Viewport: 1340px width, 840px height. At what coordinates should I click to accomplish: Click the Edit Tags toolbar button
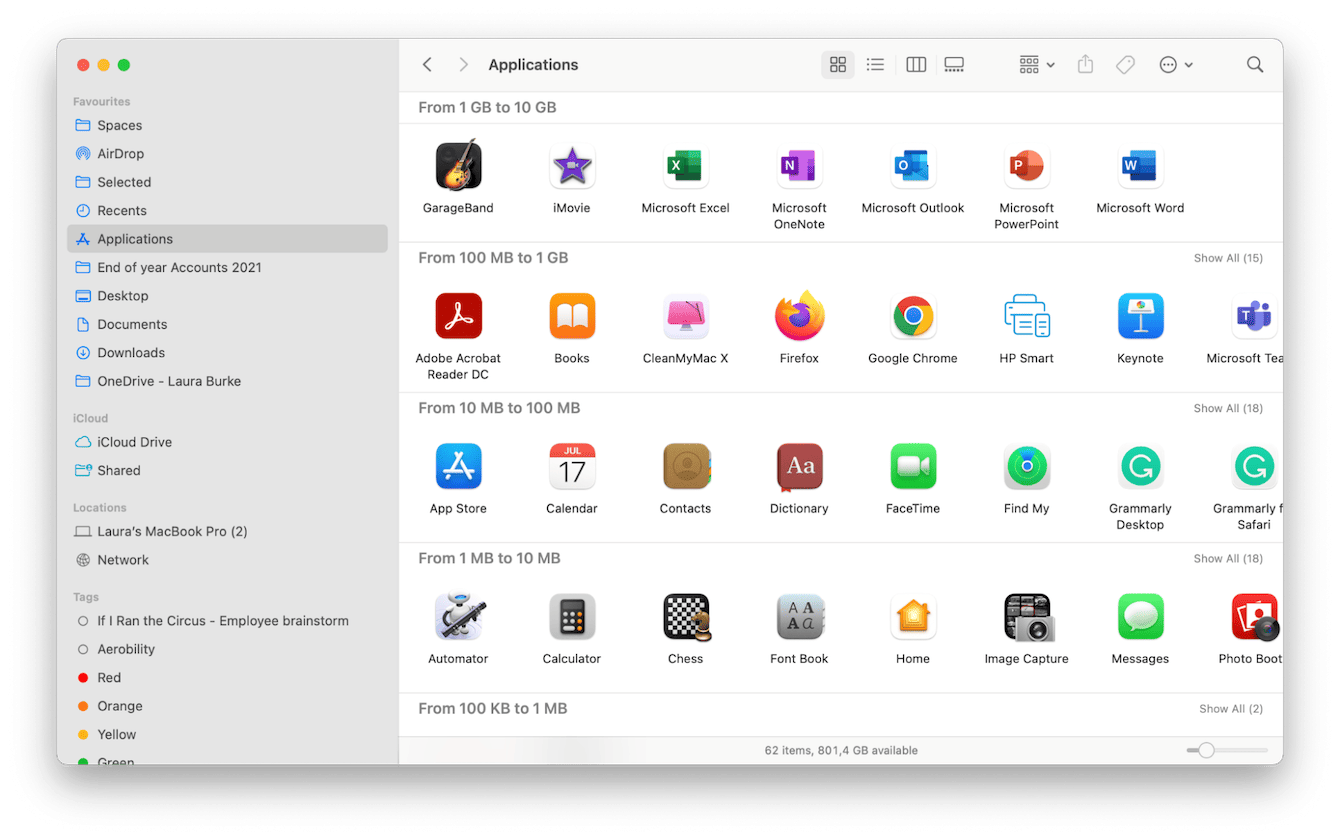pyautogui.click(x=1125, y=65)
